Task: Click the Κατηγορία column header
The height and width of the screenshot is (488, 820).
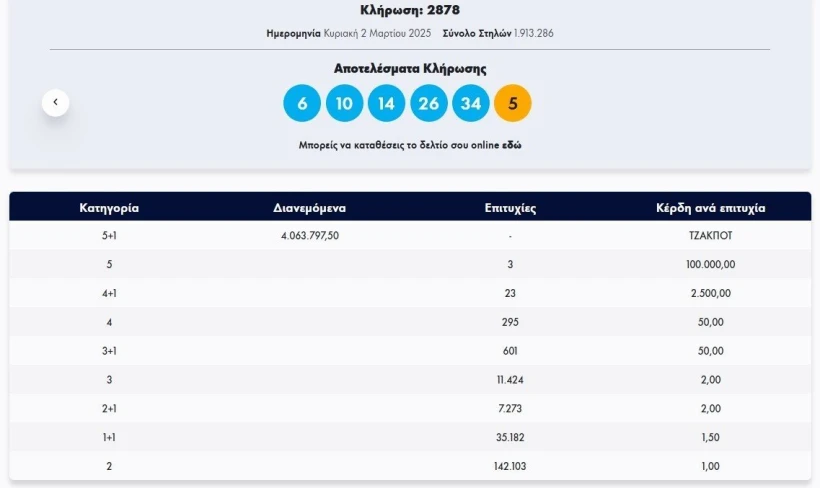Action: [x=109, y=208]
